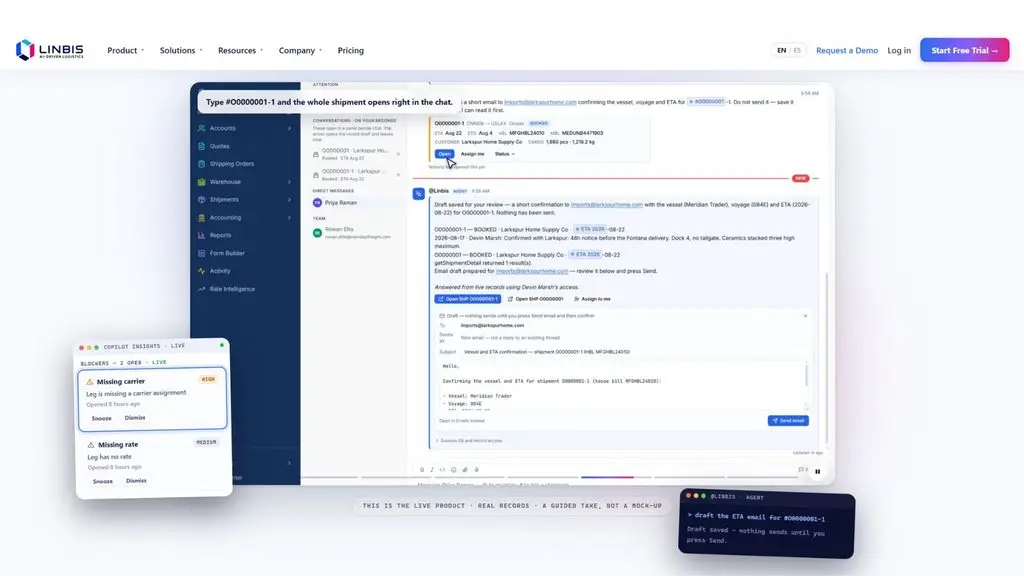Click the Rate Intelligence trend icon

[201, 289]
